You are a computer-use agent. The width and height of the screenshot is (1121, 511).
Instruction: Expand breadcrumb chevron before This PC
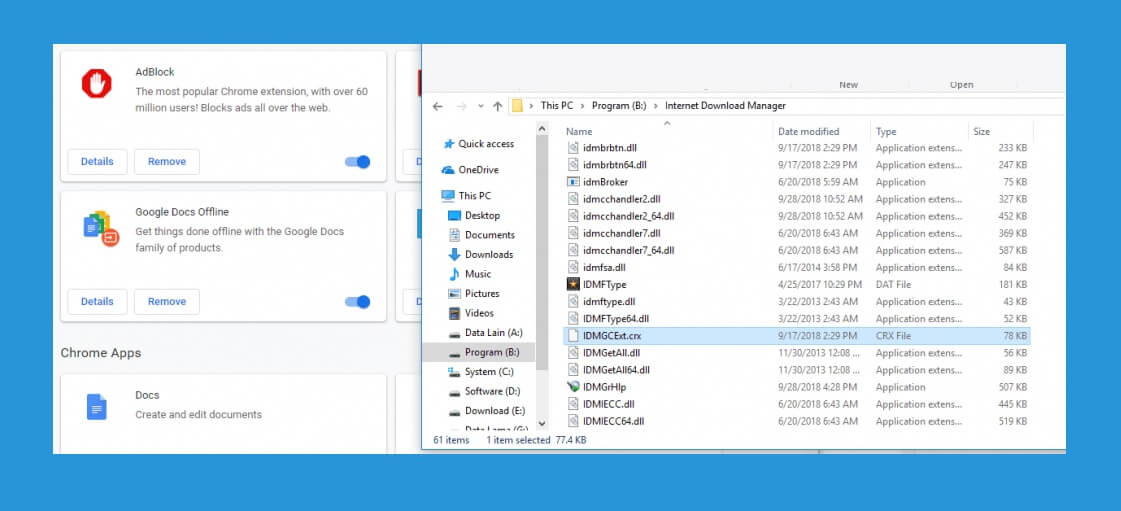(x=531, y=106)
